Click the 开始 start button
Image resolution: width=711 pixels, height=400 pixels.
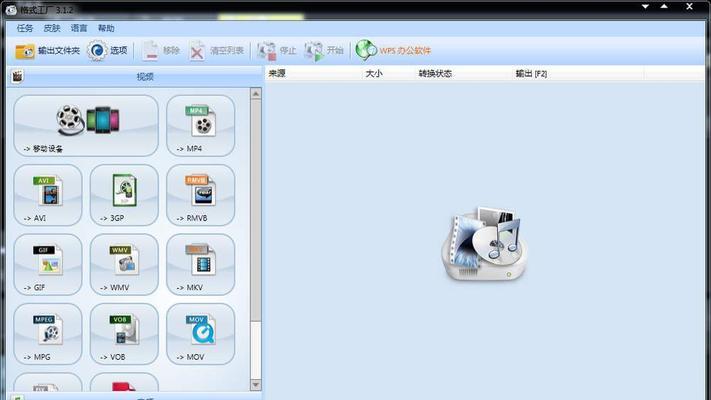point(324,50)
